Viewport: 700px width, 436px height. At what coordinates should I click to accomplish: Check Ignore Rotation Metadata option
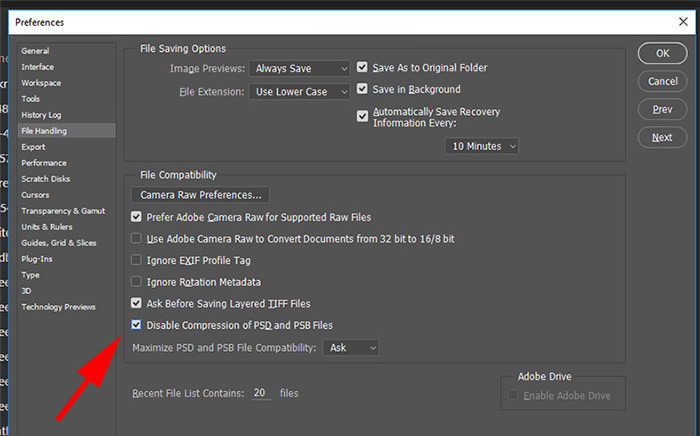tap(136, 282)
